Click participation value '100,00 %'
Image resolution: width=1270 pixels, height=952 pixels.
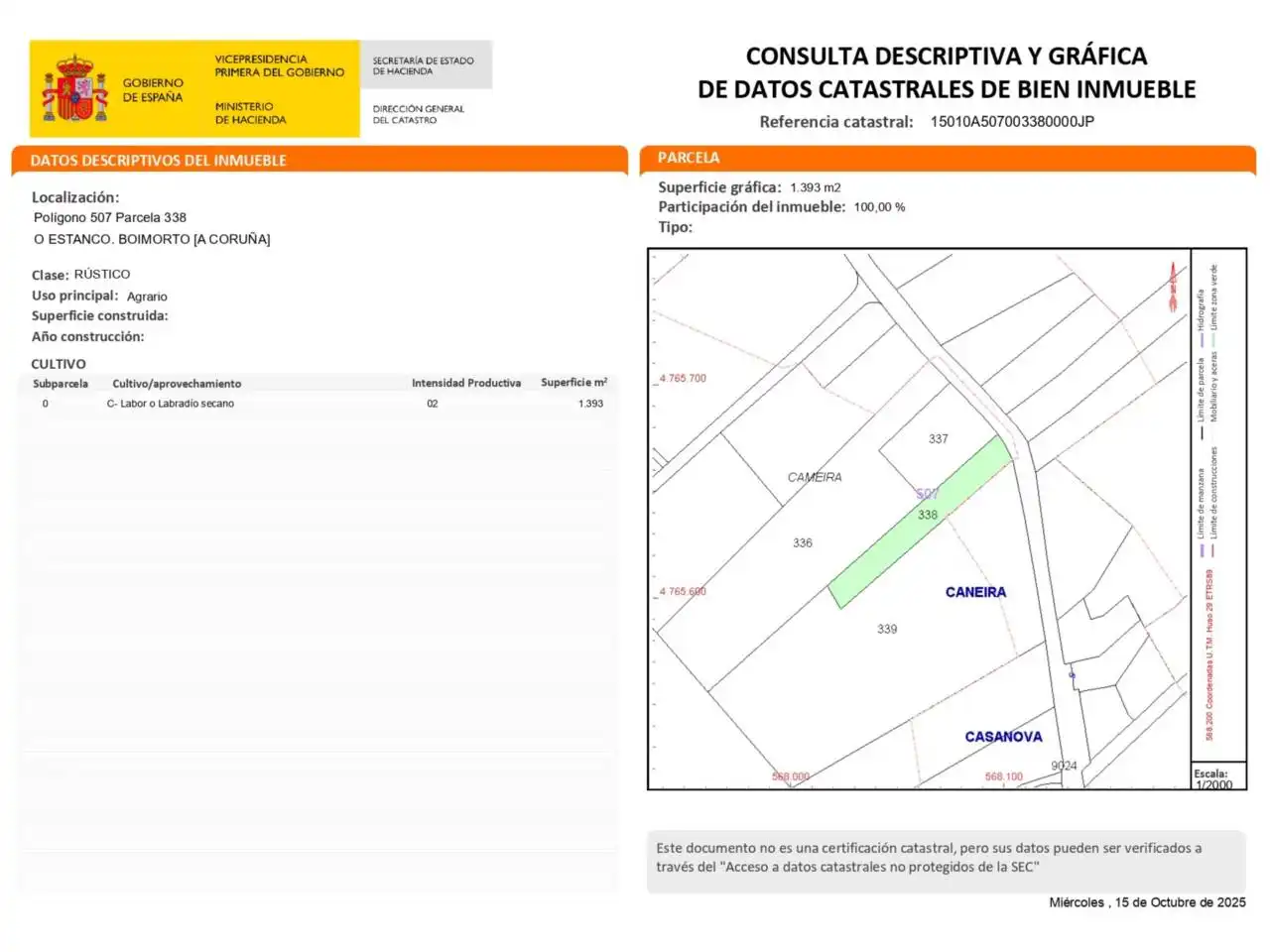[879, 207]
